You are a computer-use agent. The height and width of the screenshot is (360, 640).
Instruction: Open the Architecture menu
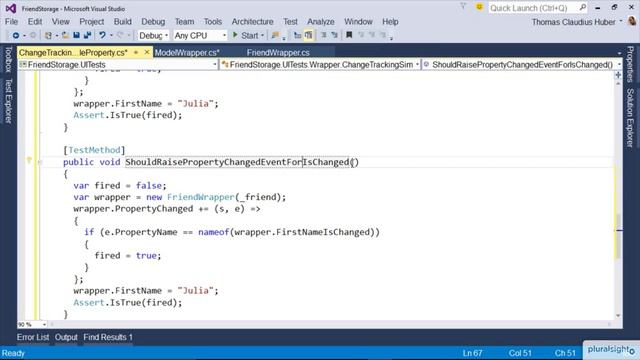[252, 22]
